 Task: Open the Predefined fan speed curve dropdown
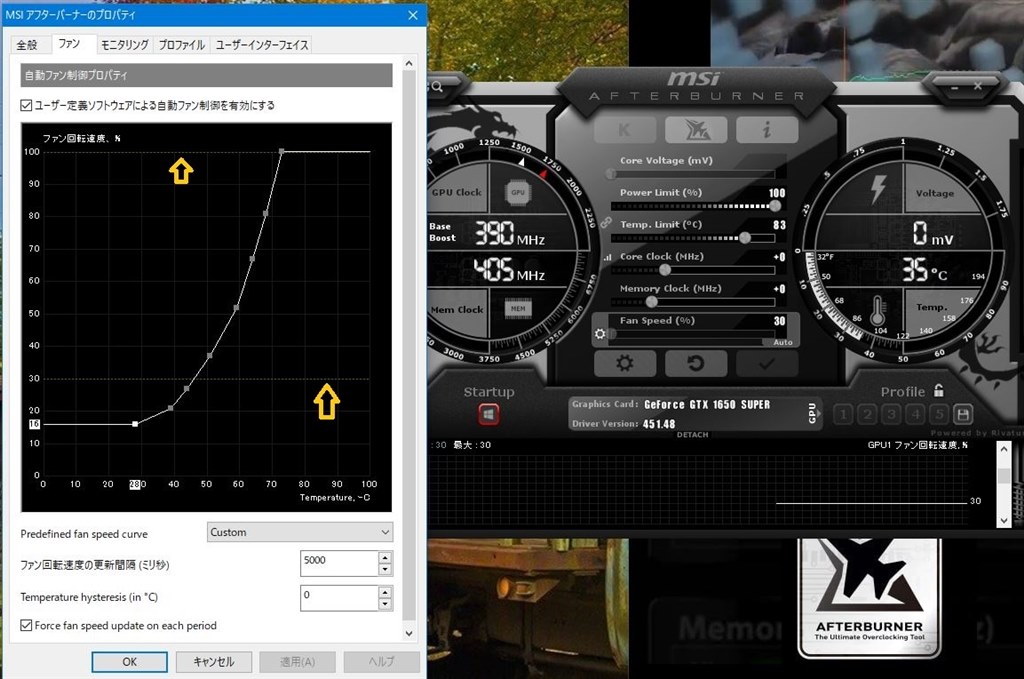coord(300,533)
